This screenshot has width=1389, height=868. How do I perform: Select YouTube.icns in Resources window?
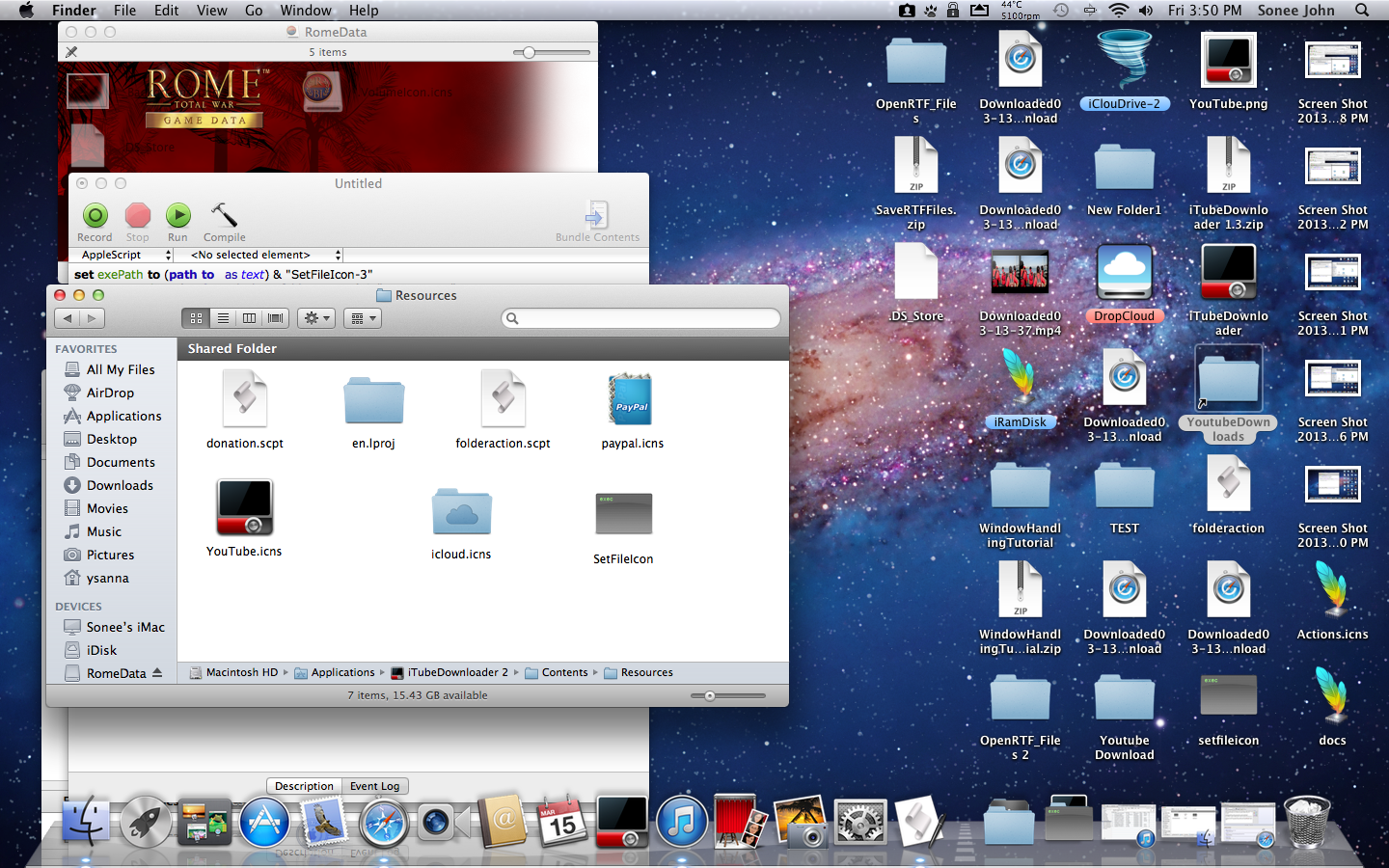(244, 518)
